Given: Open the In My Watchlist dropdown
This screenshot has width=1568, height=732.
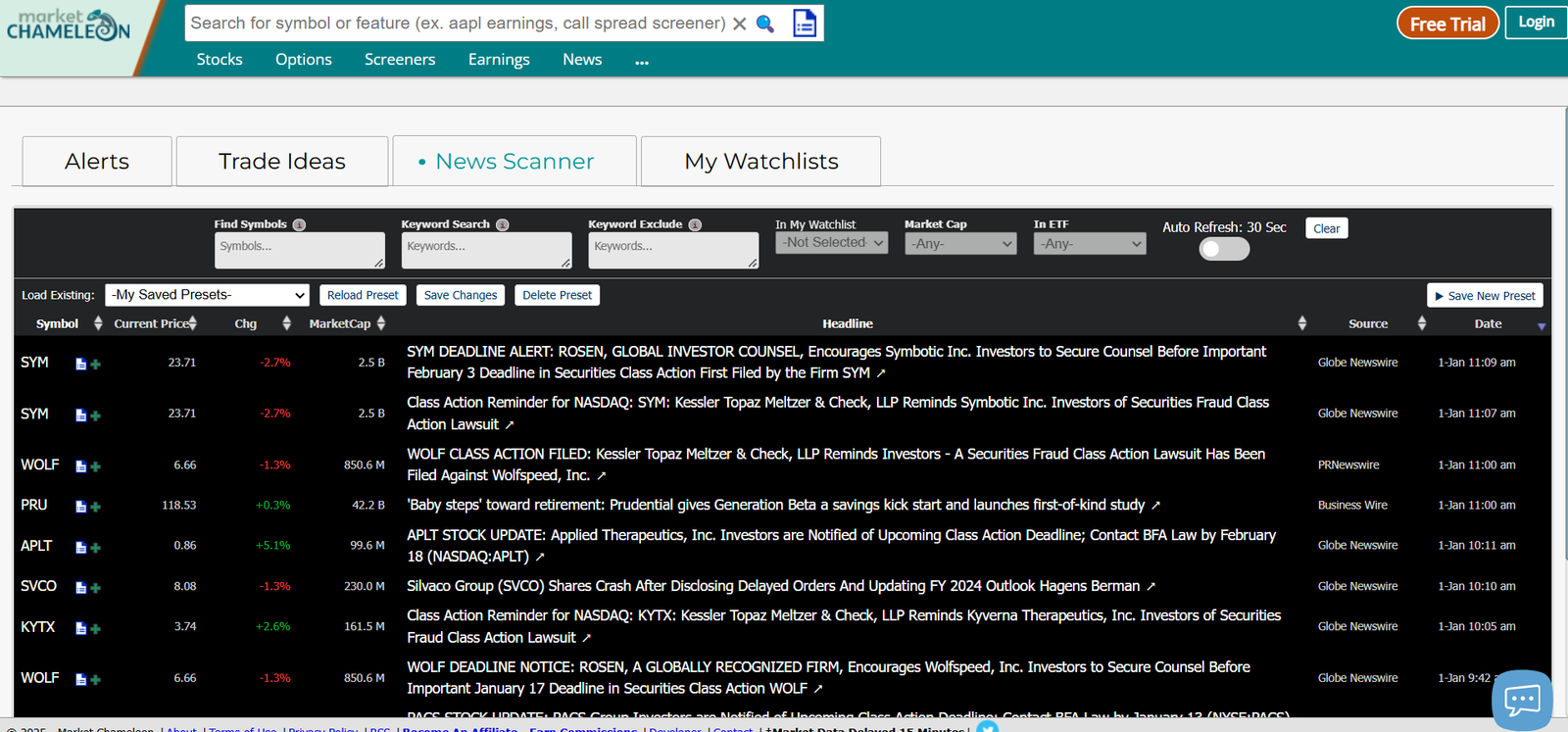Looking at the screenshot, I should coord(831,243).
